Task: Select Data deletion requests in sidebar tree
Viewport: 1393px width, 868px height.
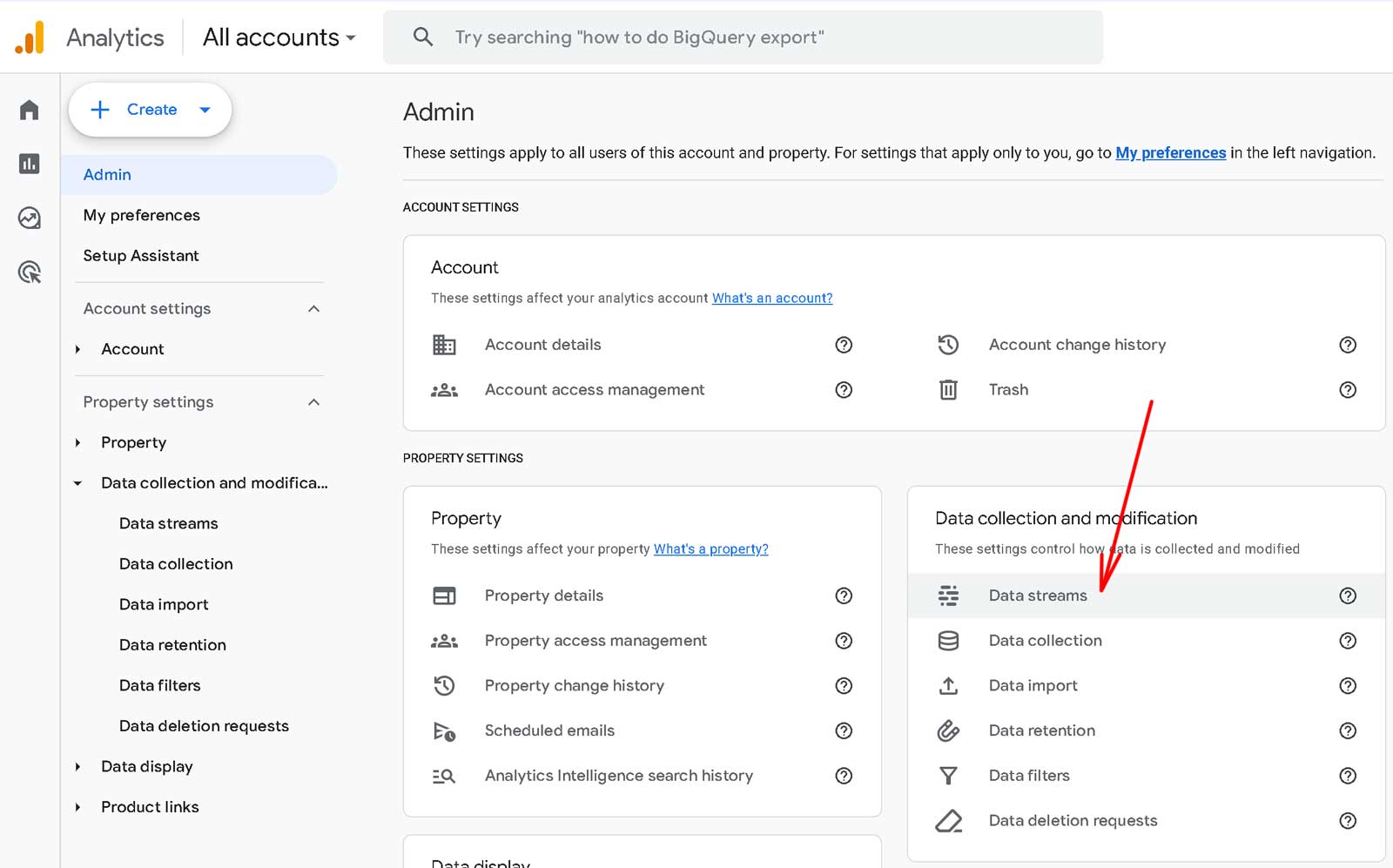Action: (x=204, y=726)
